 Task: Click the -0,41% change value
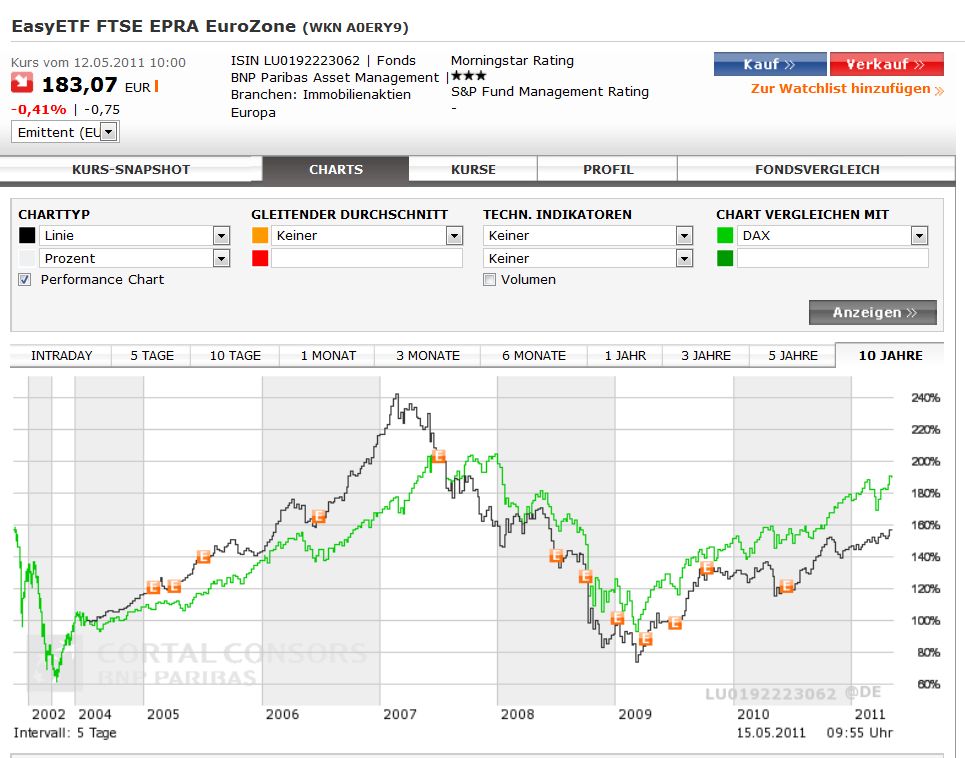pos(39,110)
